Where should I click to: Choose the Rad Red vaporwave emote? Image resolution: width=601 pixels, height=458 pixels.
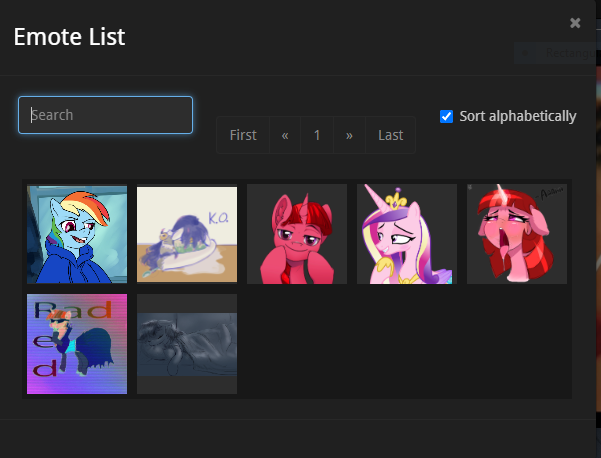[x=77, y=344]
